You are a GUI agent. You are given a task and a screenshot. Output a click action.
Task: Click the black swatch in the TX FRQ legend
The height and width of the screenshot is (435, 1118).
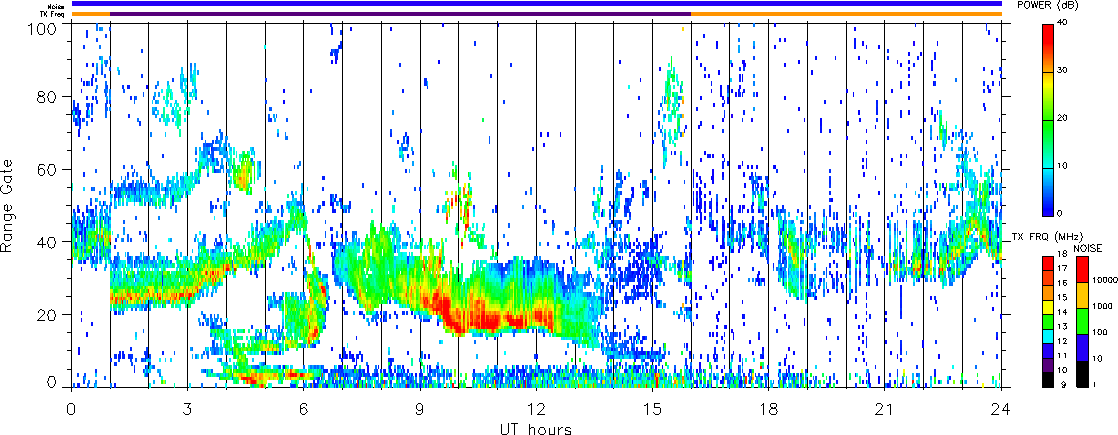(1049, 379)
